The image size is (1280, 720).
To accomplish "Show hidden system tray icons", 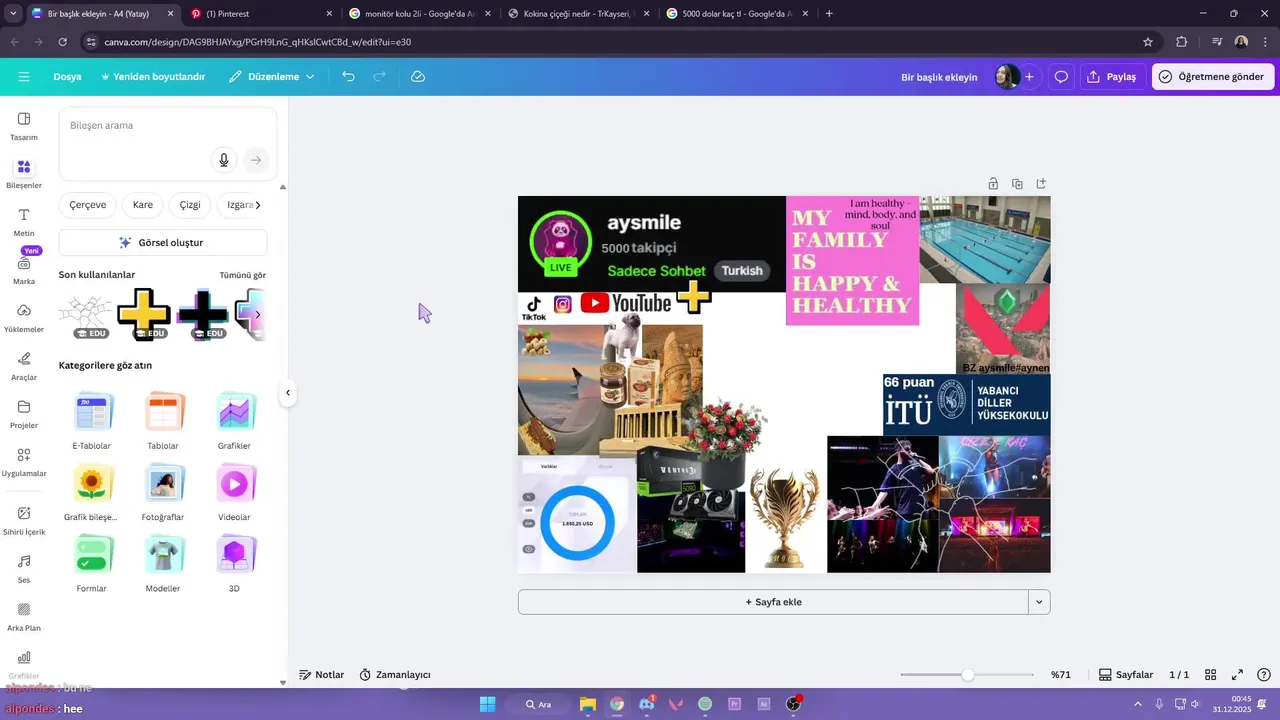I will [x=1137, y=704].
